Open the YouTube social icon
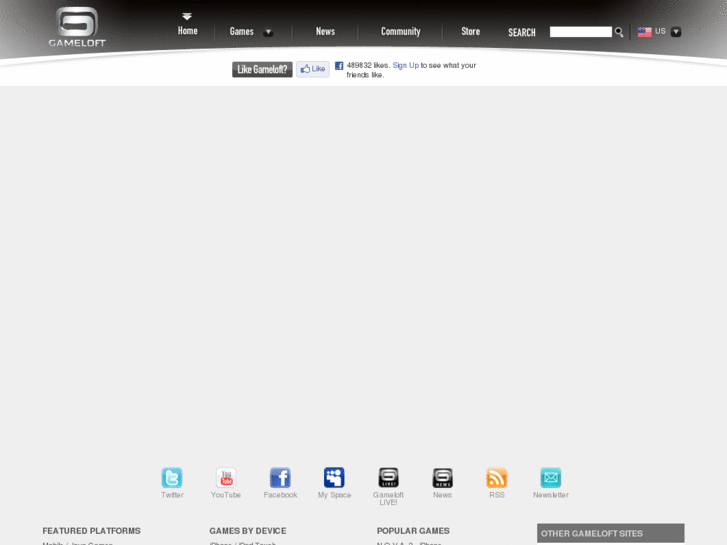 226,478
